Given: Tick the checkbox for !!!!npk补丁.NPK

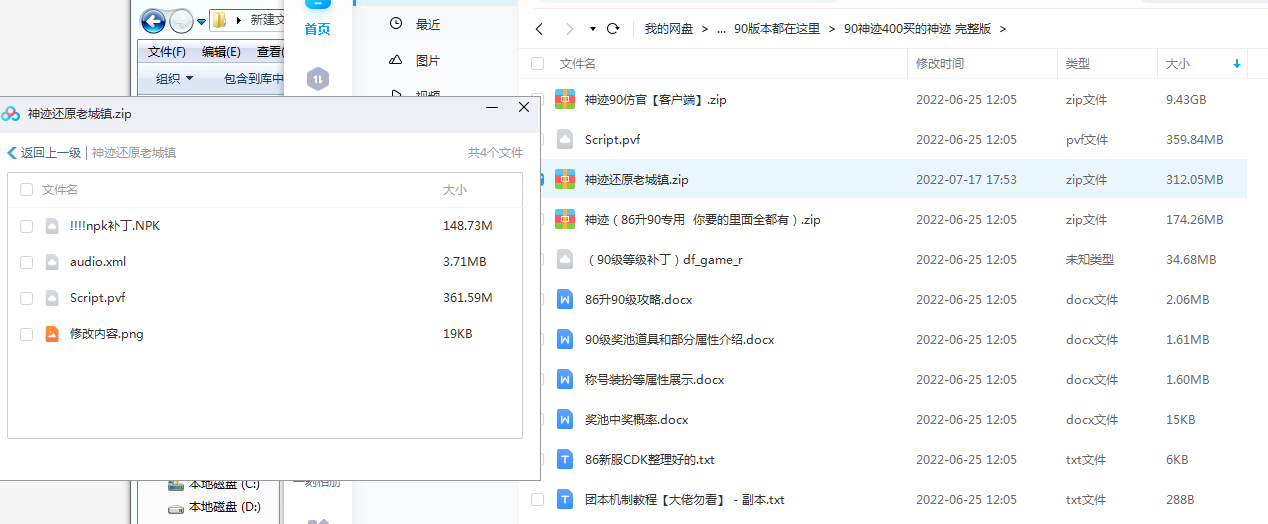Looking at the screenshot, I should pos(27,226).
